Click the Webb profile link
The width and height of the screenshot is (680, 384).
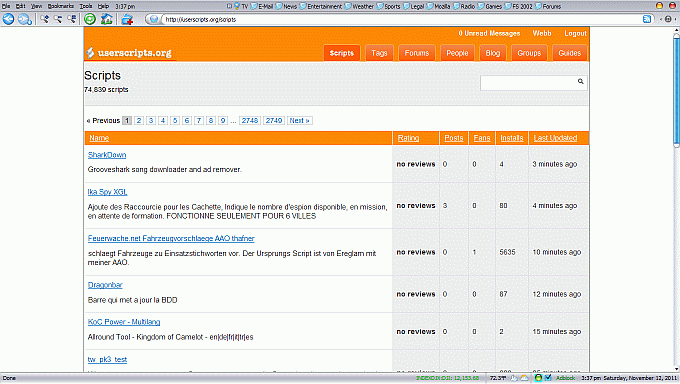[542, 33]
